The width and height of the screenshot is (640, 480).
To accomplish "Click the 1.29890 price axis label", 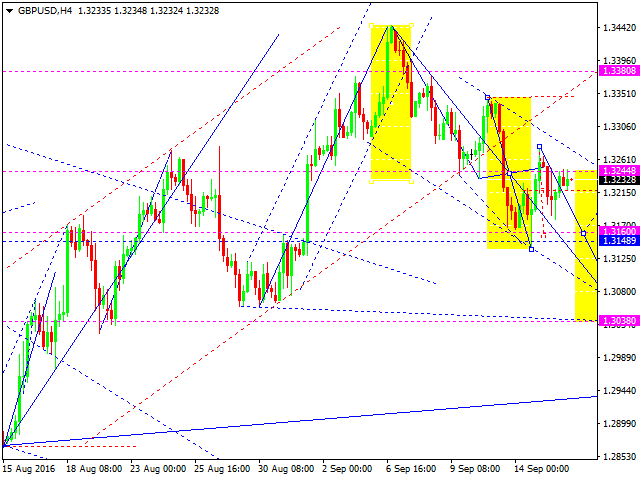I will (x=619, y=358).
